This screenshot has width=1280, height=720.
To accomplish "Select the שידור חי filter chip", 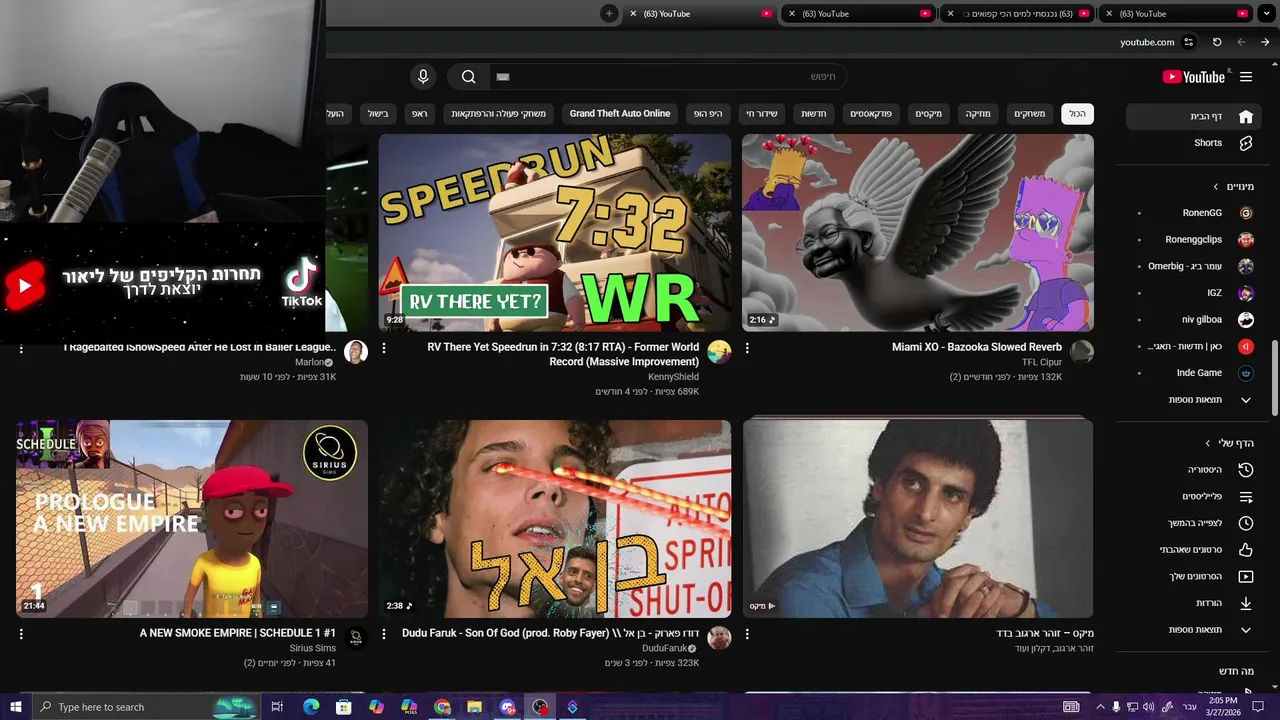I will point(761,114).
